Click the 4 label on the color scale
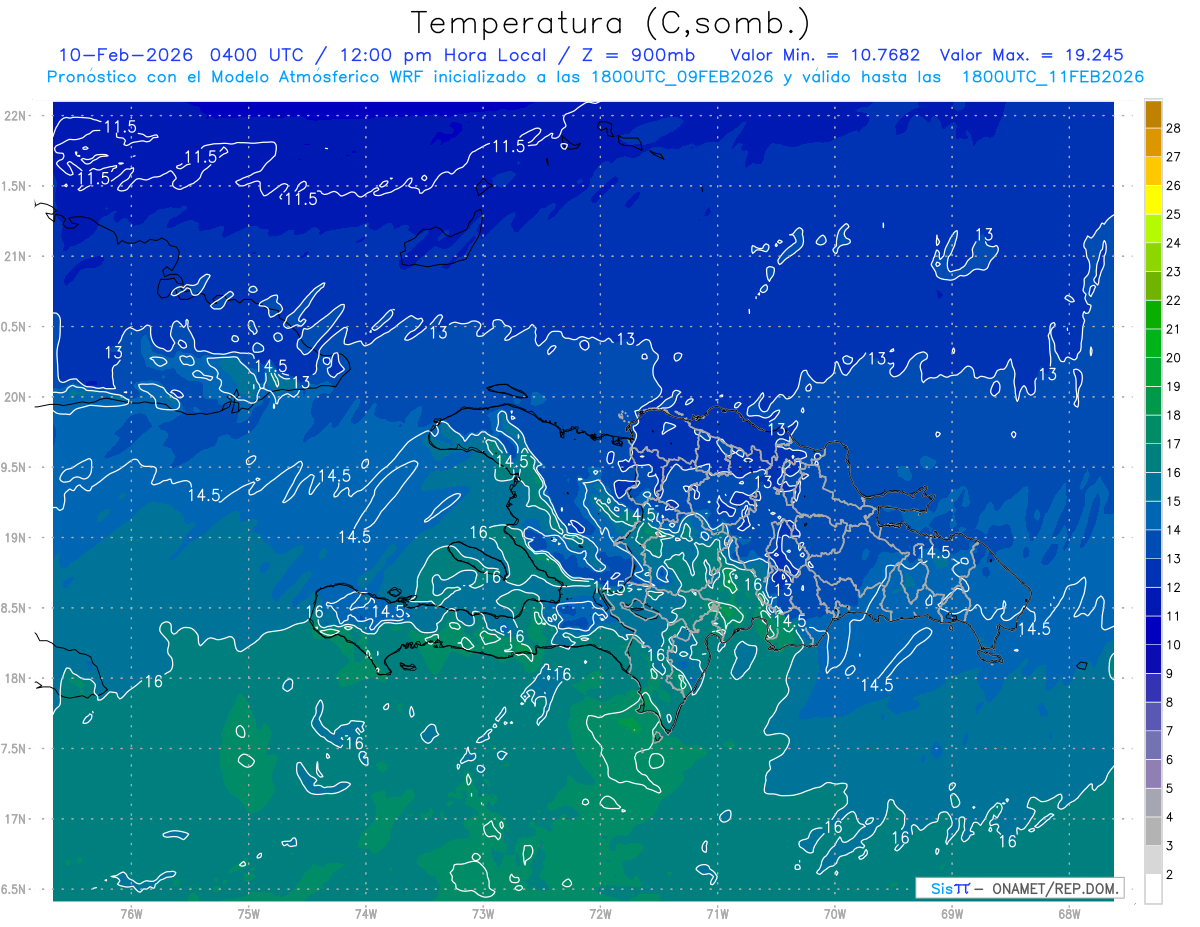Viewport: 1200px width, 927px height. click(x=1169, y=818)
